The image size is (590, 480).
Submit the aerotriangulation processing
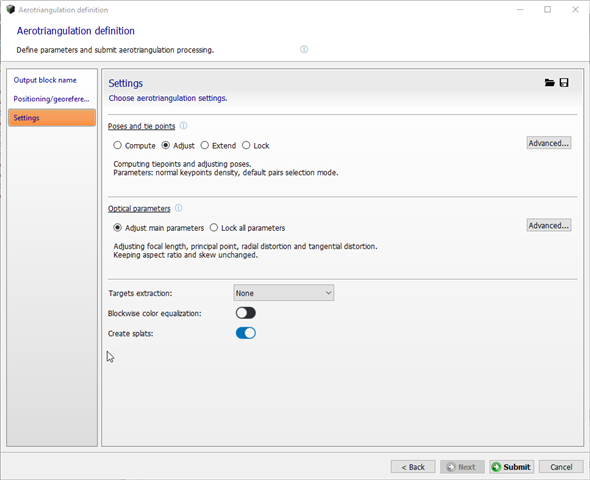(511, 467)
